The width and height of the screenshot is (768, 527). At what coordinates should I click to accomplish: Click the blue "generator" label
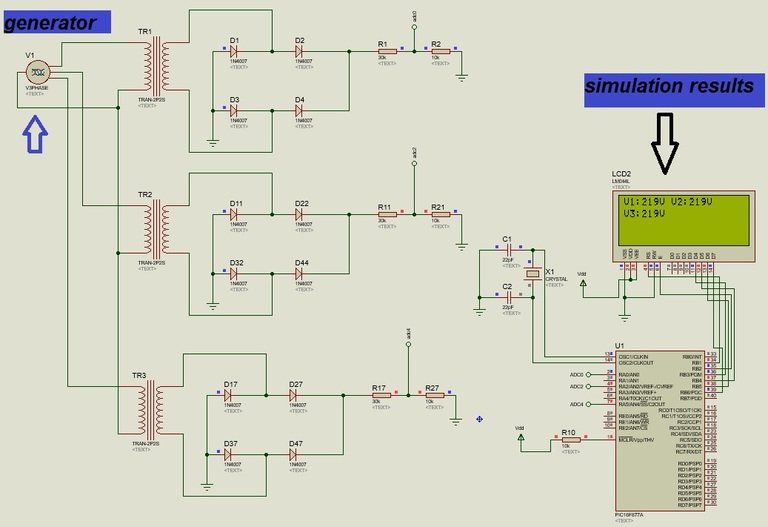coord(51,21)
